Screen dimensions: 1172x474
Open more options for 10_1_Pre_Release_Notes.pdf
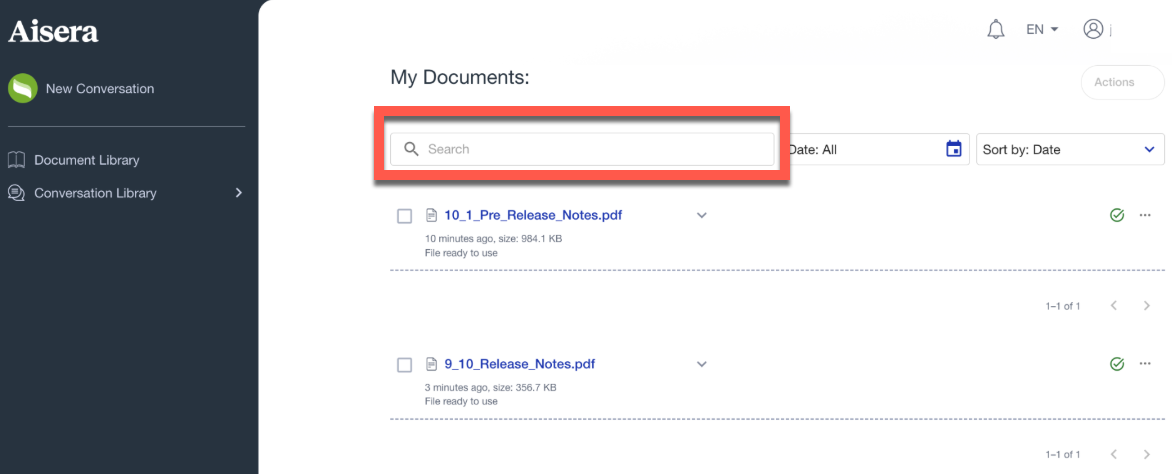[1146, 215]
